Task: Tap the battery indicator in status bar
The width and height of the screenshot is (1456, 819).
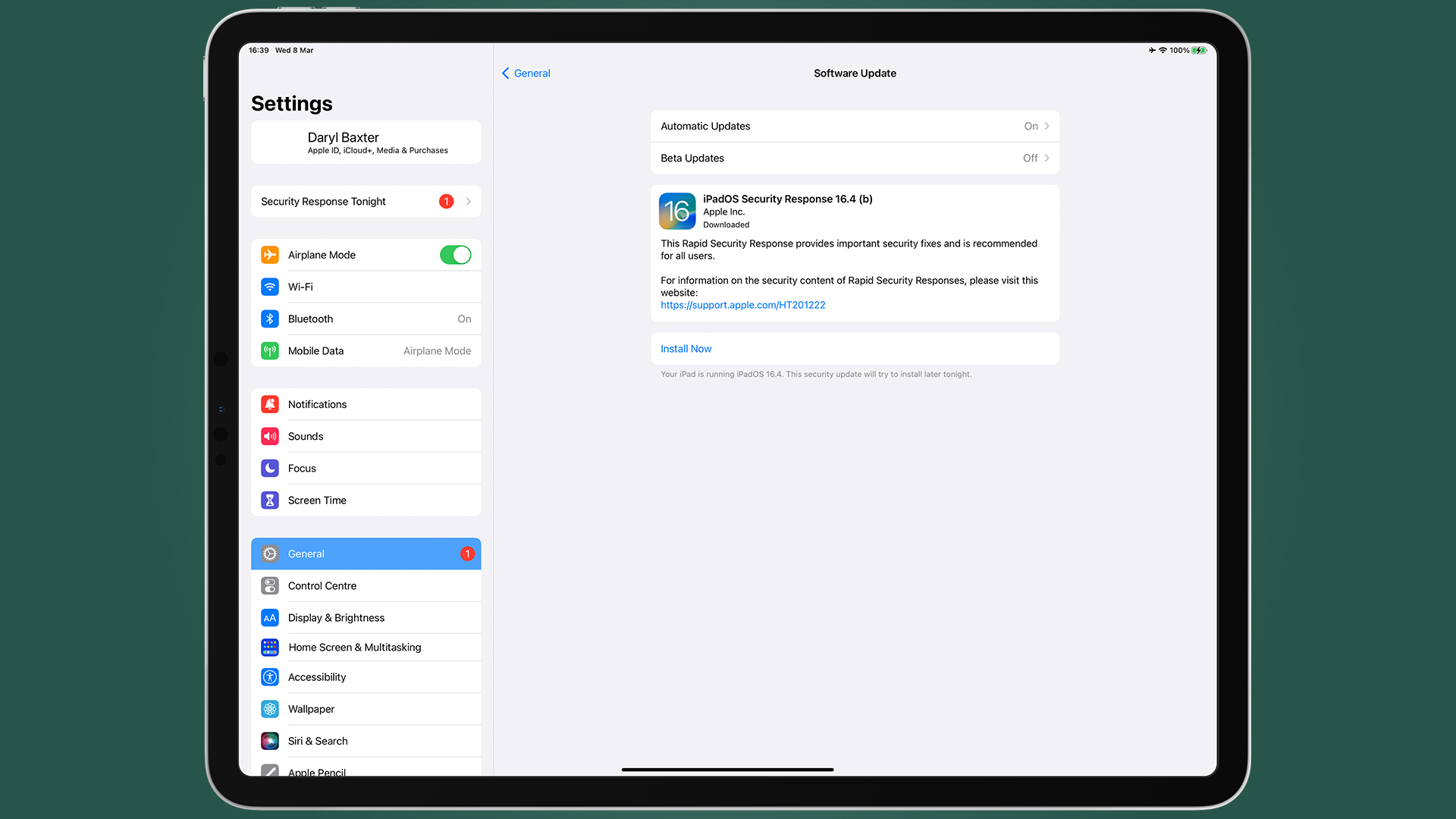Action: point(1199,50)
